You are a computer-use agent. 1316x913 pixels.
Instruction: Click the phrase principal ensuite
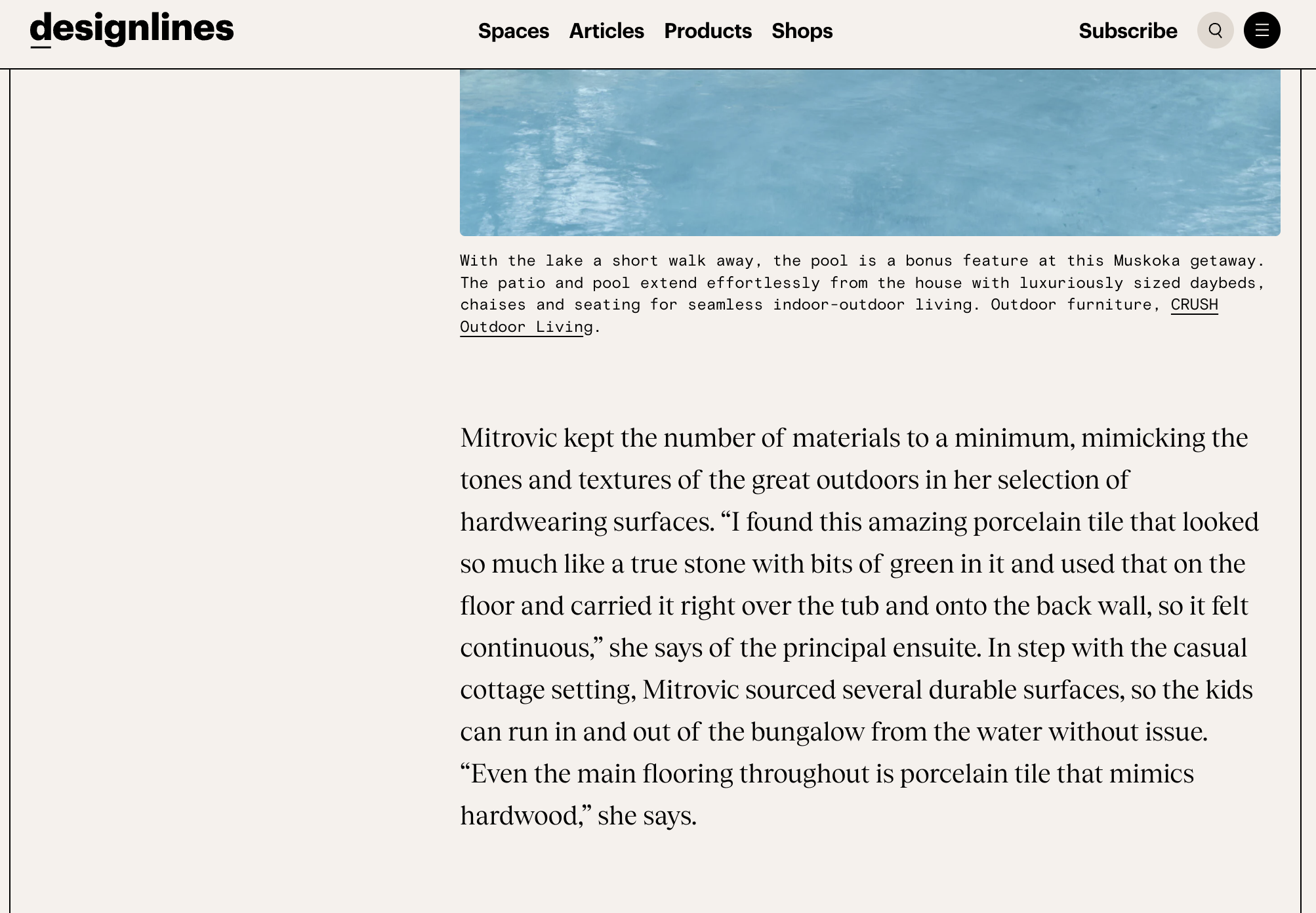882,648
